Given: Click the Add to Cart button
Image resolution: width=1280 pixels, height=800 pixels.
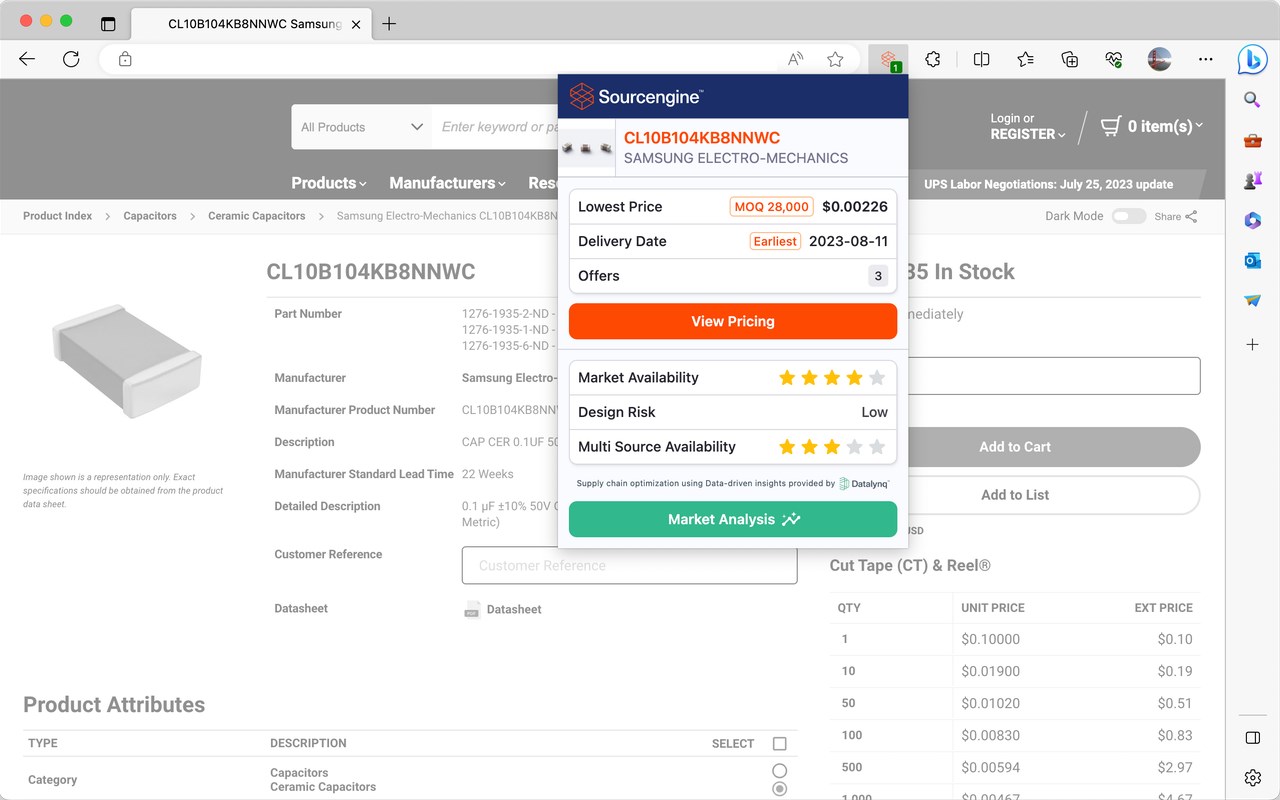Looking at the screenshot, I should tap(1015, 447).
